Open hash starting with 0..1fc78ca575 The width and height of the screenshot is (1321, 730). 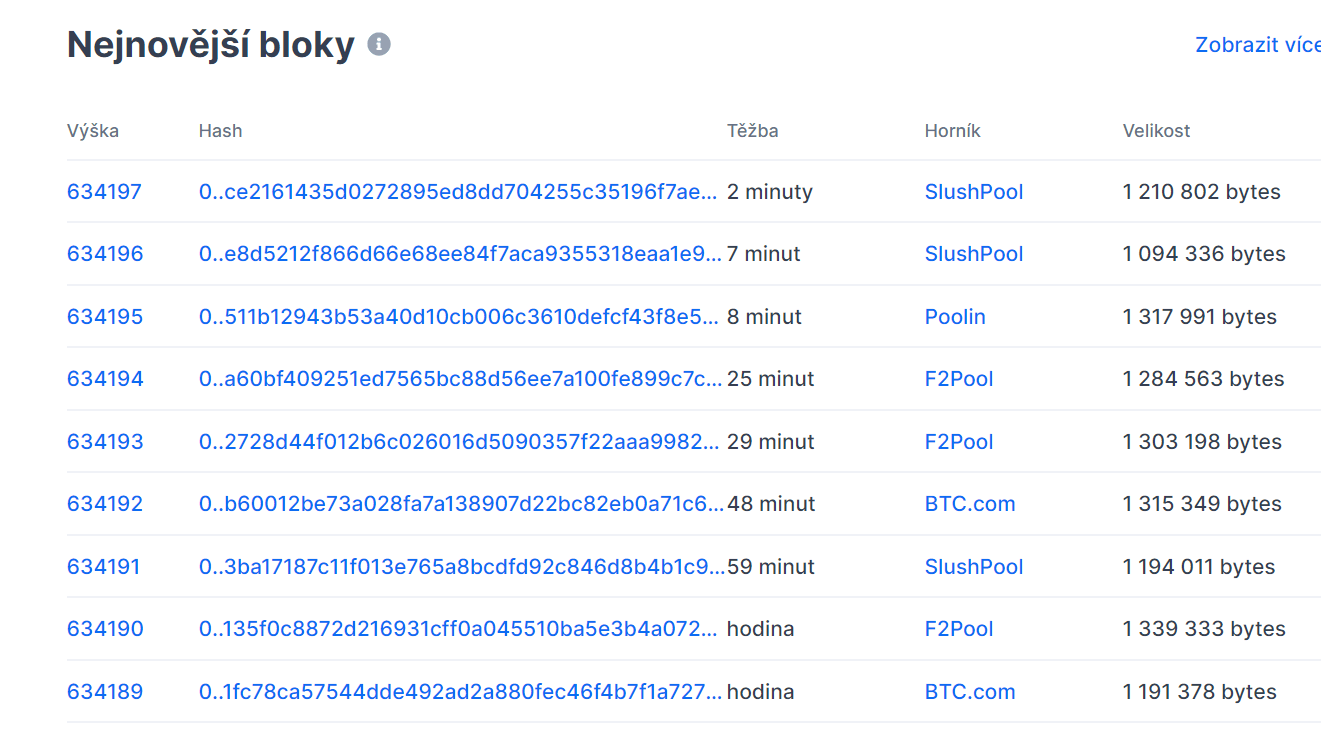458,692
